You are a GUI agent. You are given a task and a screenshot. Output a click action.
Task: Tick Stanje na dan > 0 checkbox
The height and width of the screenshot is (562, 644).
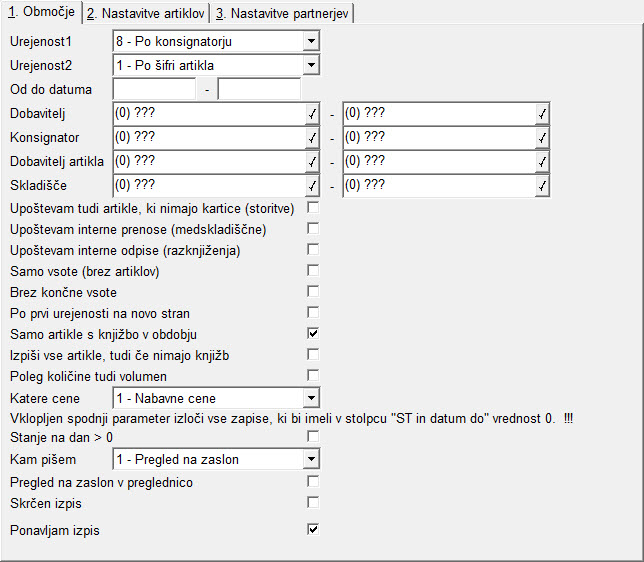coord(313,436)
